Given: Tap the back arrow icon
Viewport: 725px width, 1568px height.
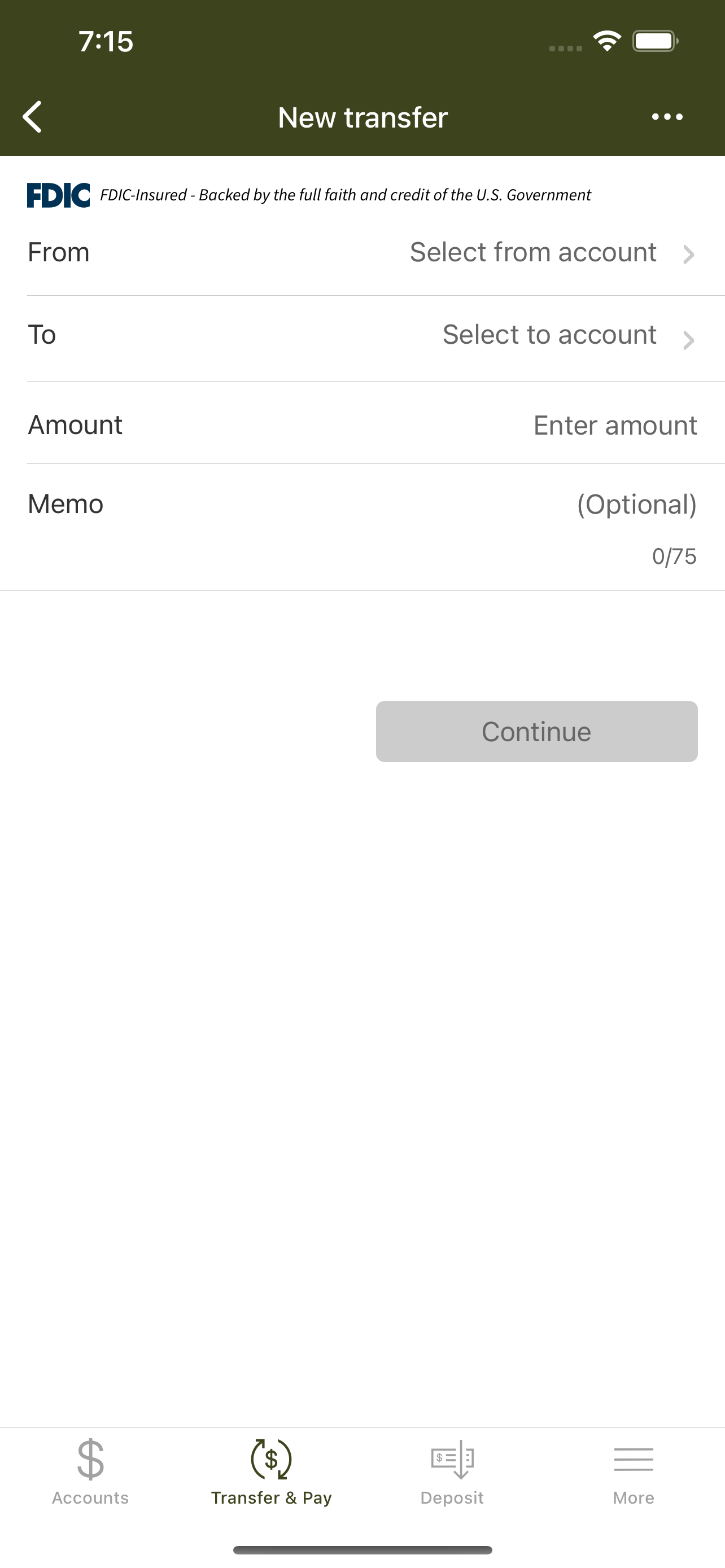Looking at the screenshot, I should coord(33,117).
